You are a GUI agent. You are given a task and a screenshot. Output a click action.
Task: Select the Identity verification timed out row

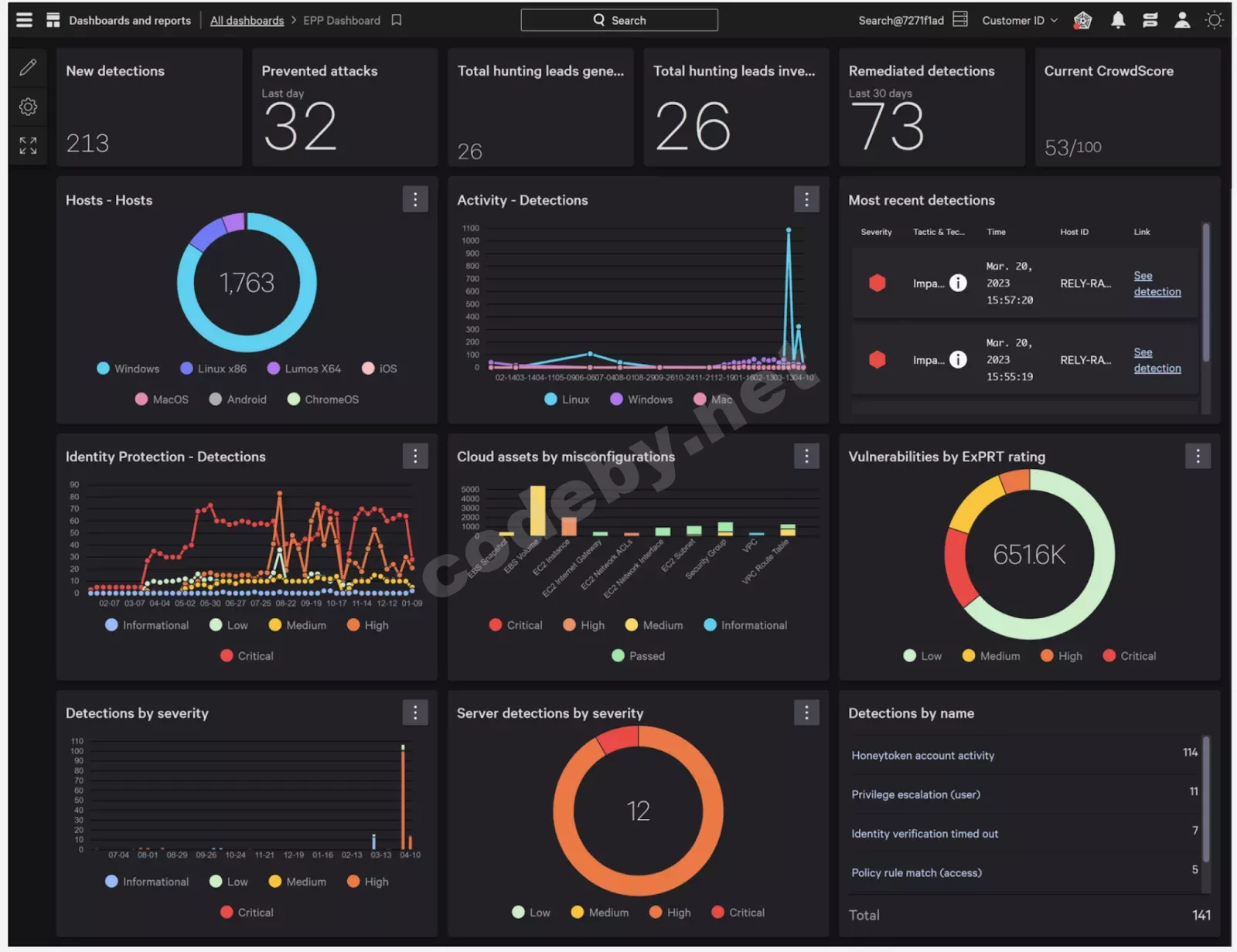1024,833
